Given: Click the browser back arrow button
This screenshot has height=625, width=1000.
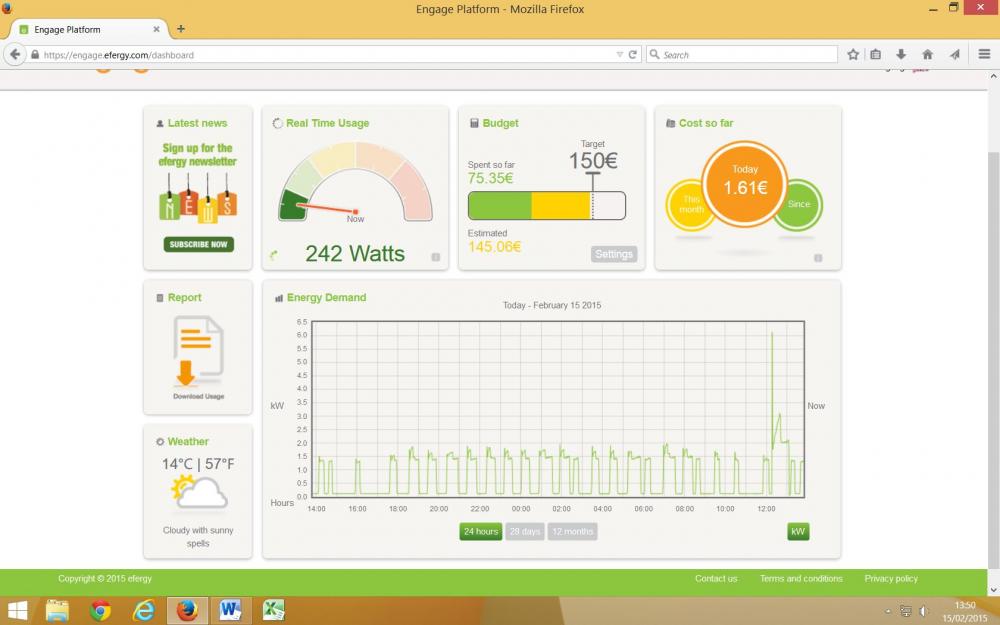Looking at the screenshot, I should pyautogui.click(x=15, y=55).
